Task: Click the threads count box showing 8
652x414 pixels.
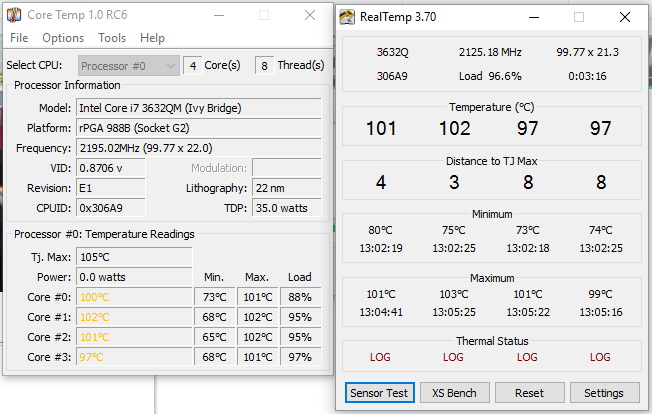Action: [x=264, y=66]
